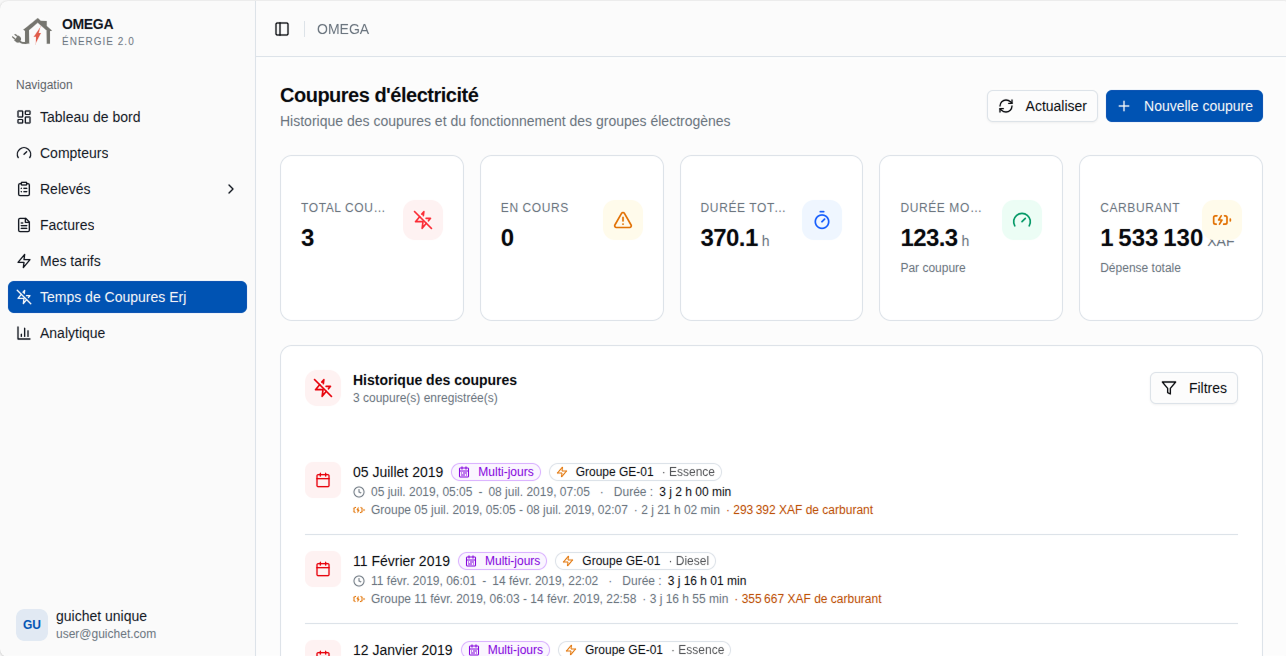Image resolution: width=1286 pixels, height=656 pixels.
Task: Open the Filtres panel
Action: click(1194, 388)
